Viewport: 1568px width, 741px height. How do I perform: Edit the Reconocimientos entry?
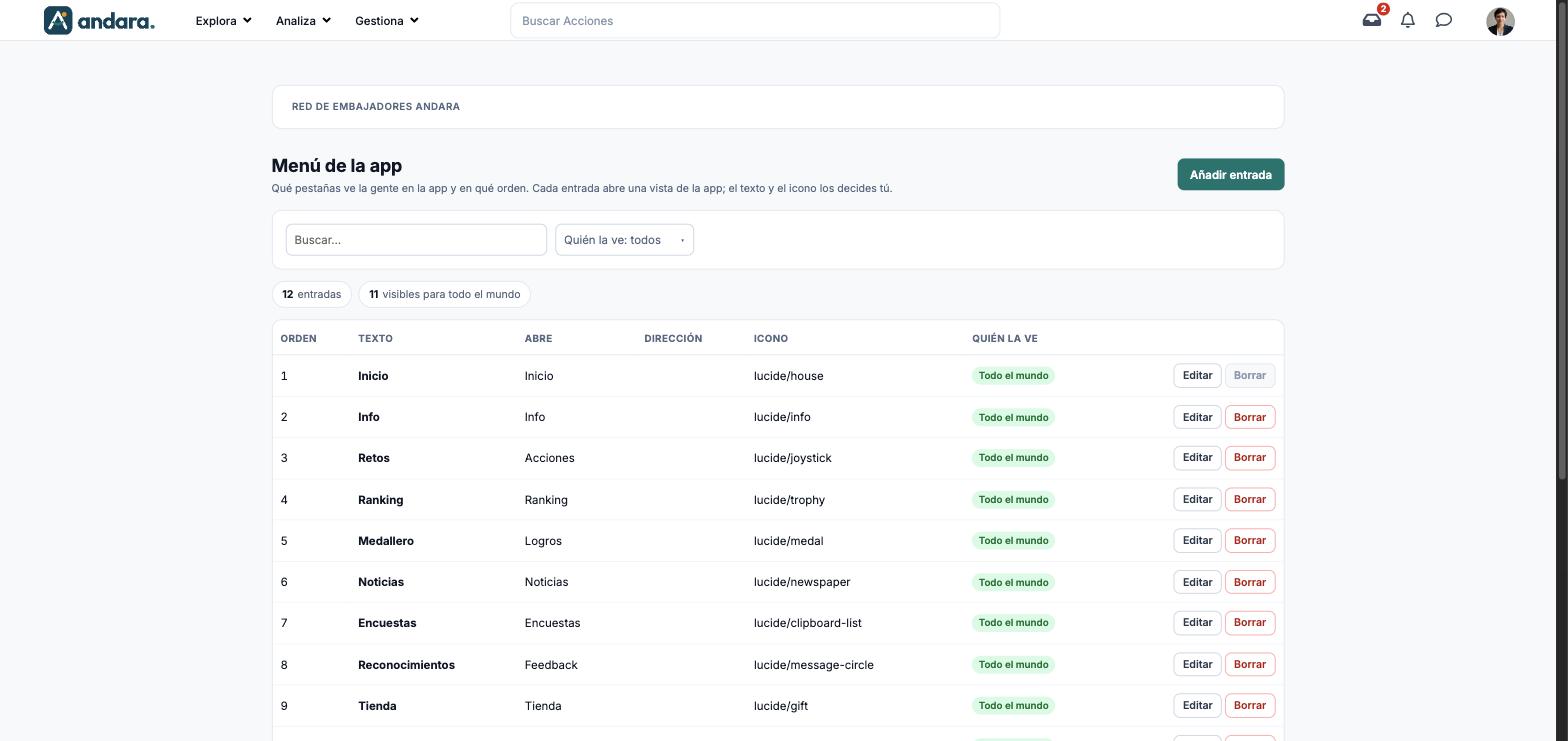1197,664
